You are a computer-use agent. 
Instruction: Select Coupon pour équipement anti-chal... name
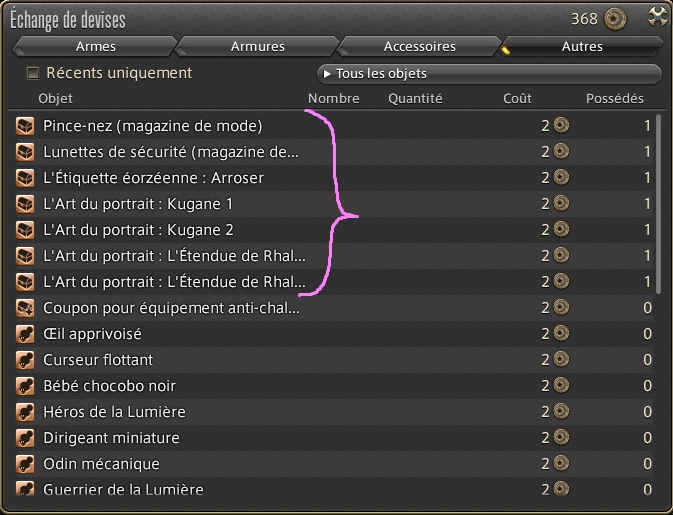tap(172, 308)
